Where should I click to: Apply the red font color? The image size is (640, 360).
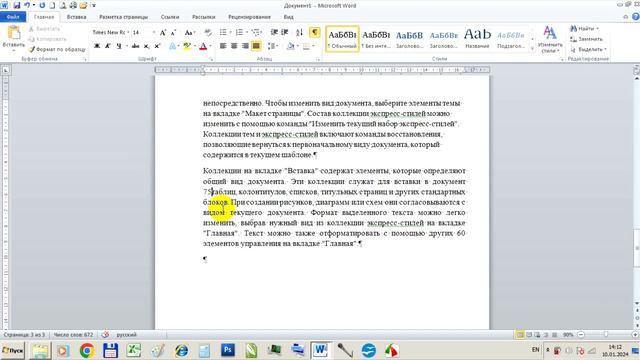coord(203,46)
